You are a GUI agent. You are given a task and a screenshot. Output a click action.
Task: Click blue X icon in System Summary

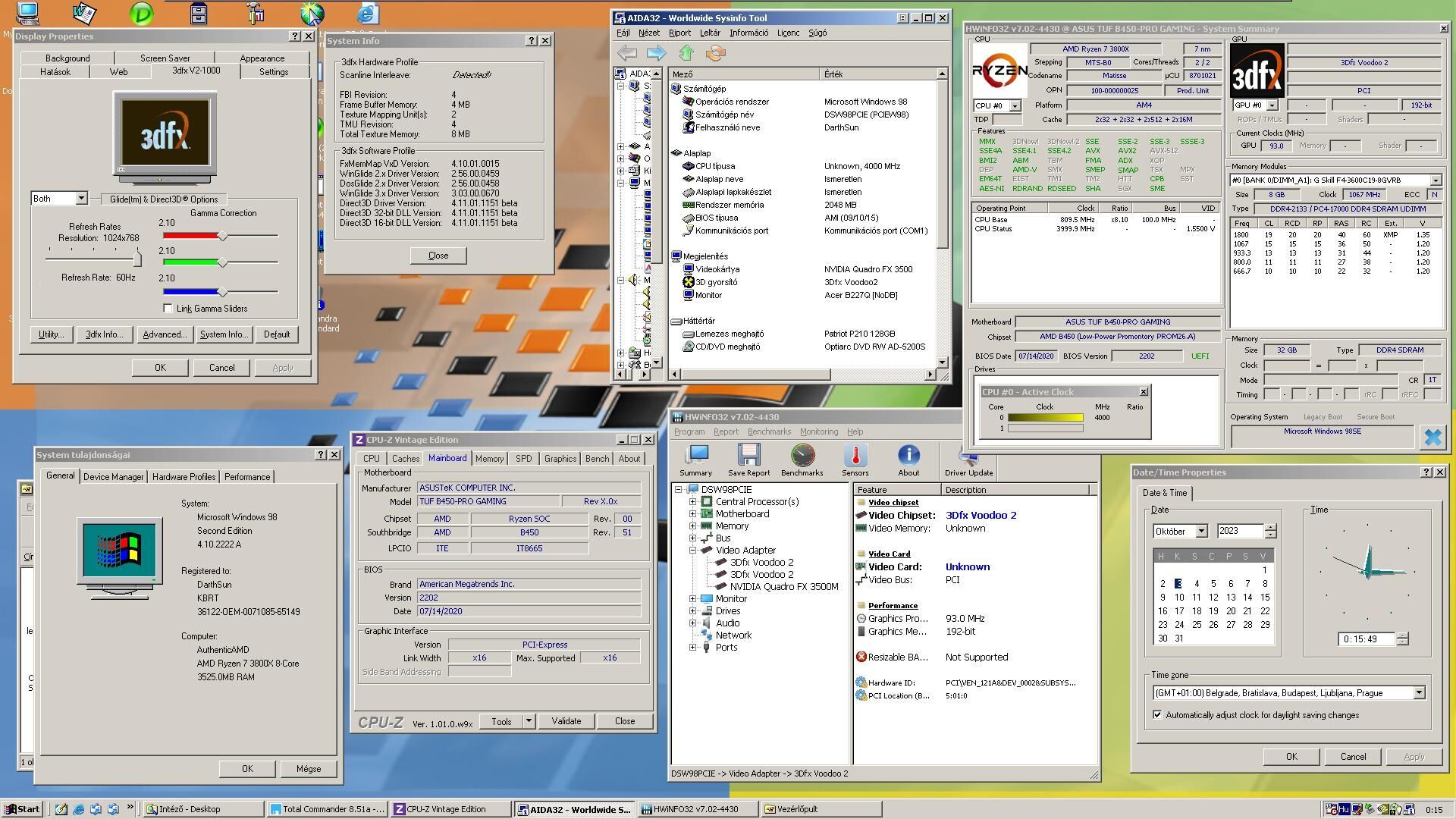click(1432, 438)
